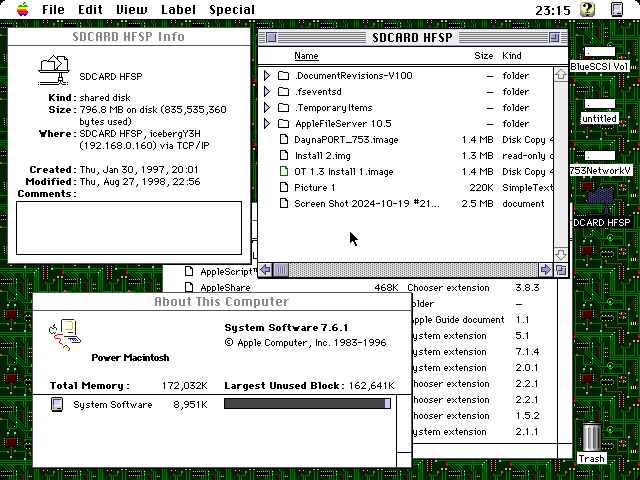This screenshot has width=640, height=480.
Task: Open the Special menu
Action: [x=231, y=9]
